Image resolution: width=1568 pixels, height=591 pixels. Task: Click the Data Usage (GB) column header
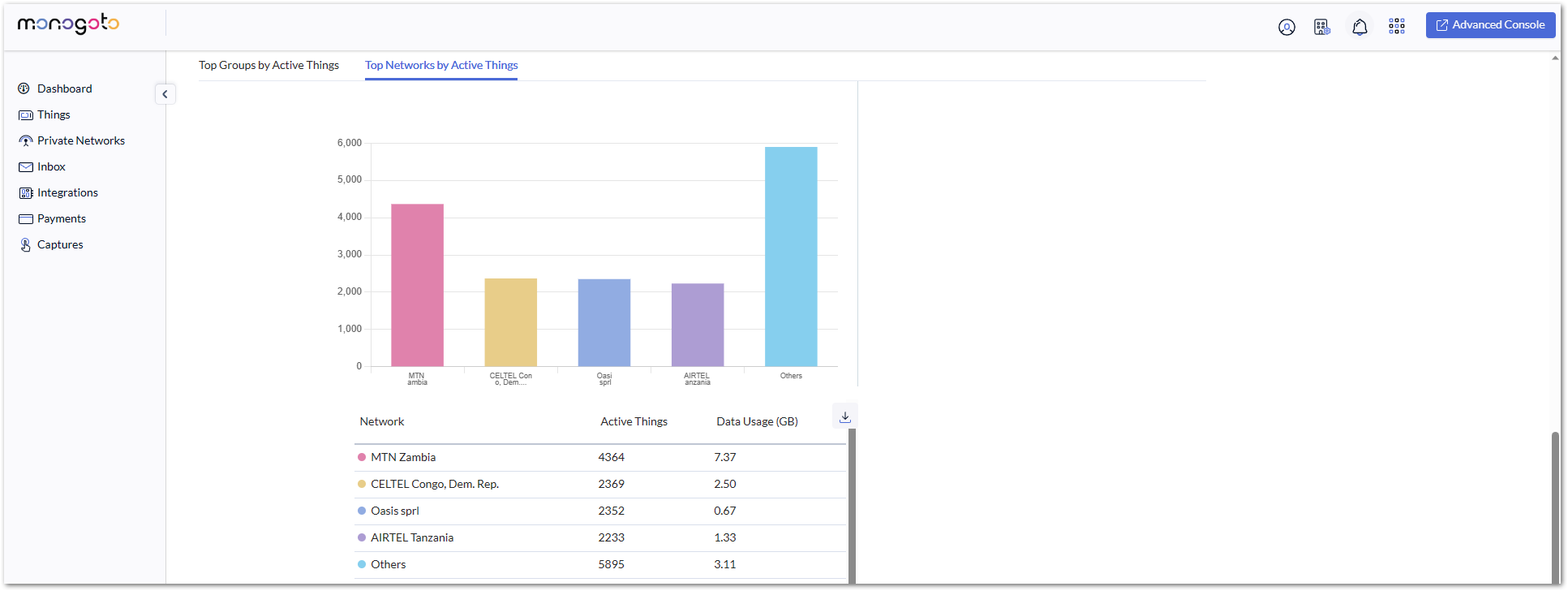click(x=757, y=421)
